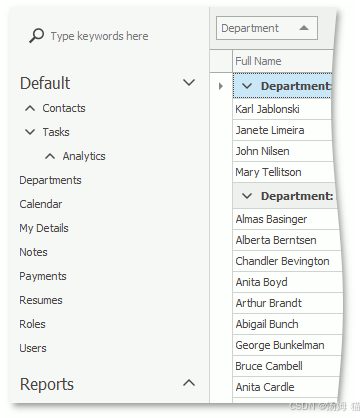Select the John Nilsen row

283,151
